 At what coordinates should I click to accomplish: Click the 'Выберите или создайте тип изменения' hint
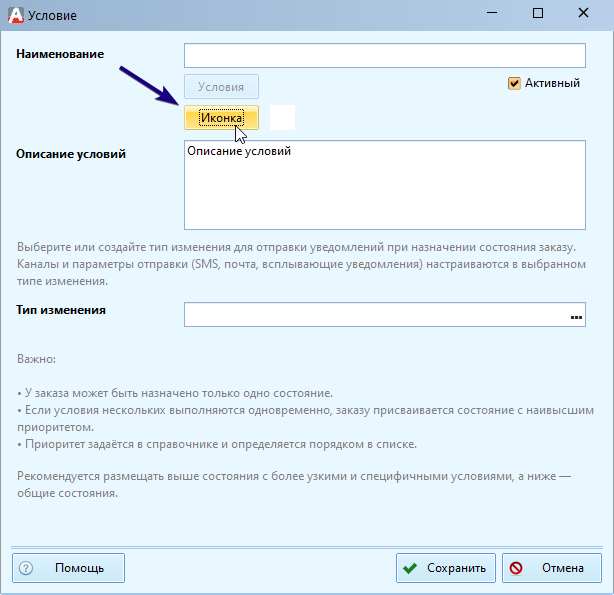302,264
